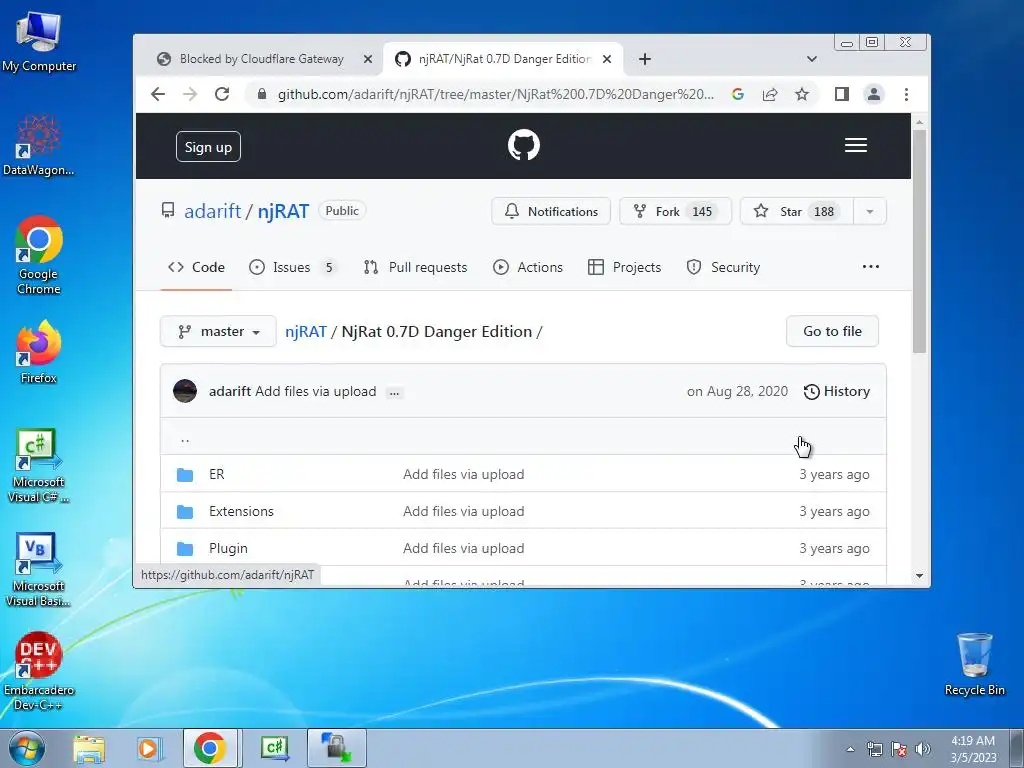This screenshot has height=768, width=1024.
Task: Click the ER folder icon
Action: 185,474
